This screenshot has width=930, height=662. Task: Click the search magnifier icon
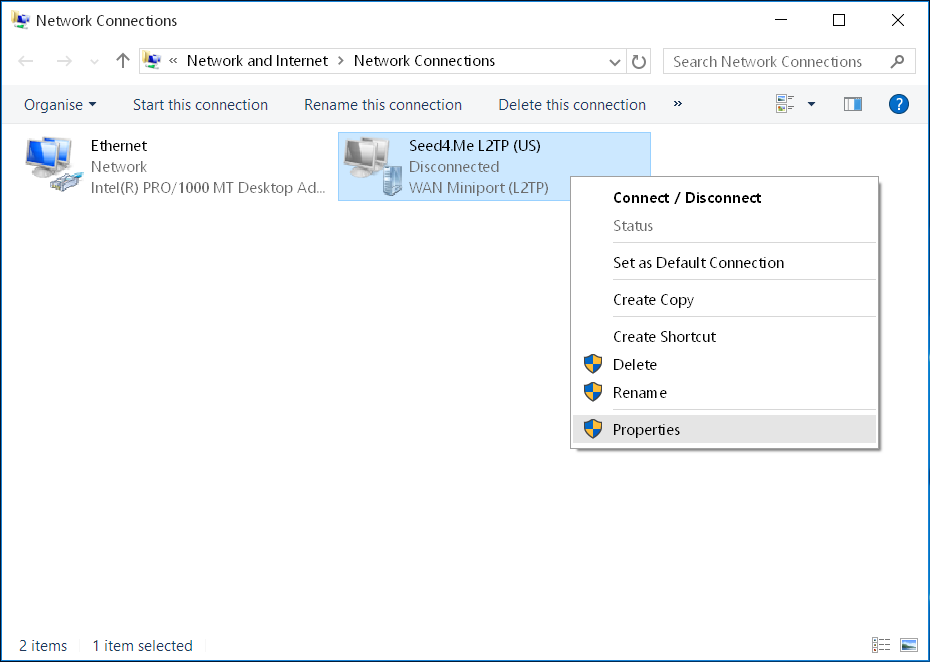tap(898, 61)
